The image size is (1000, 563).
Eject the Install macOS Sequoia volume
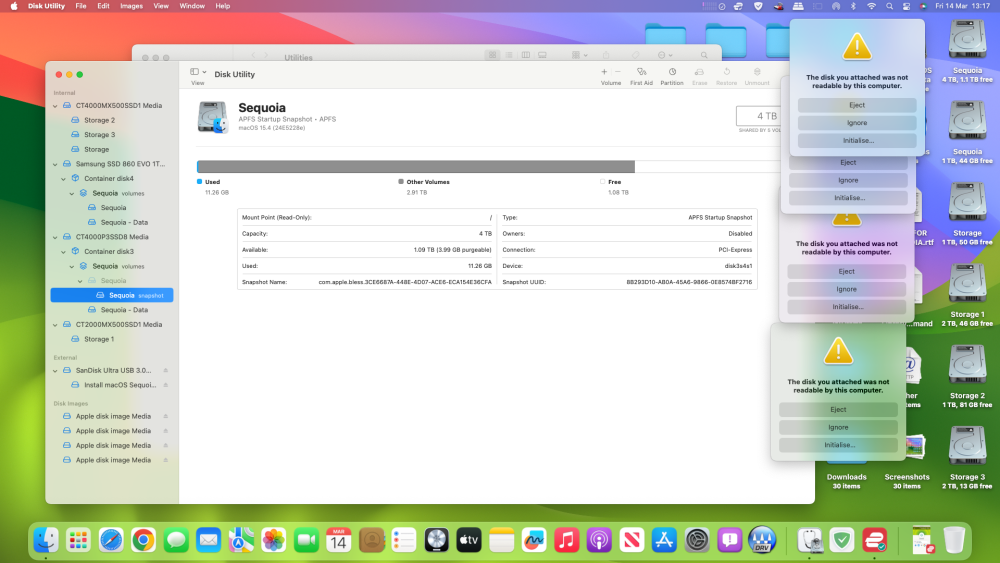tap(166, 385)
